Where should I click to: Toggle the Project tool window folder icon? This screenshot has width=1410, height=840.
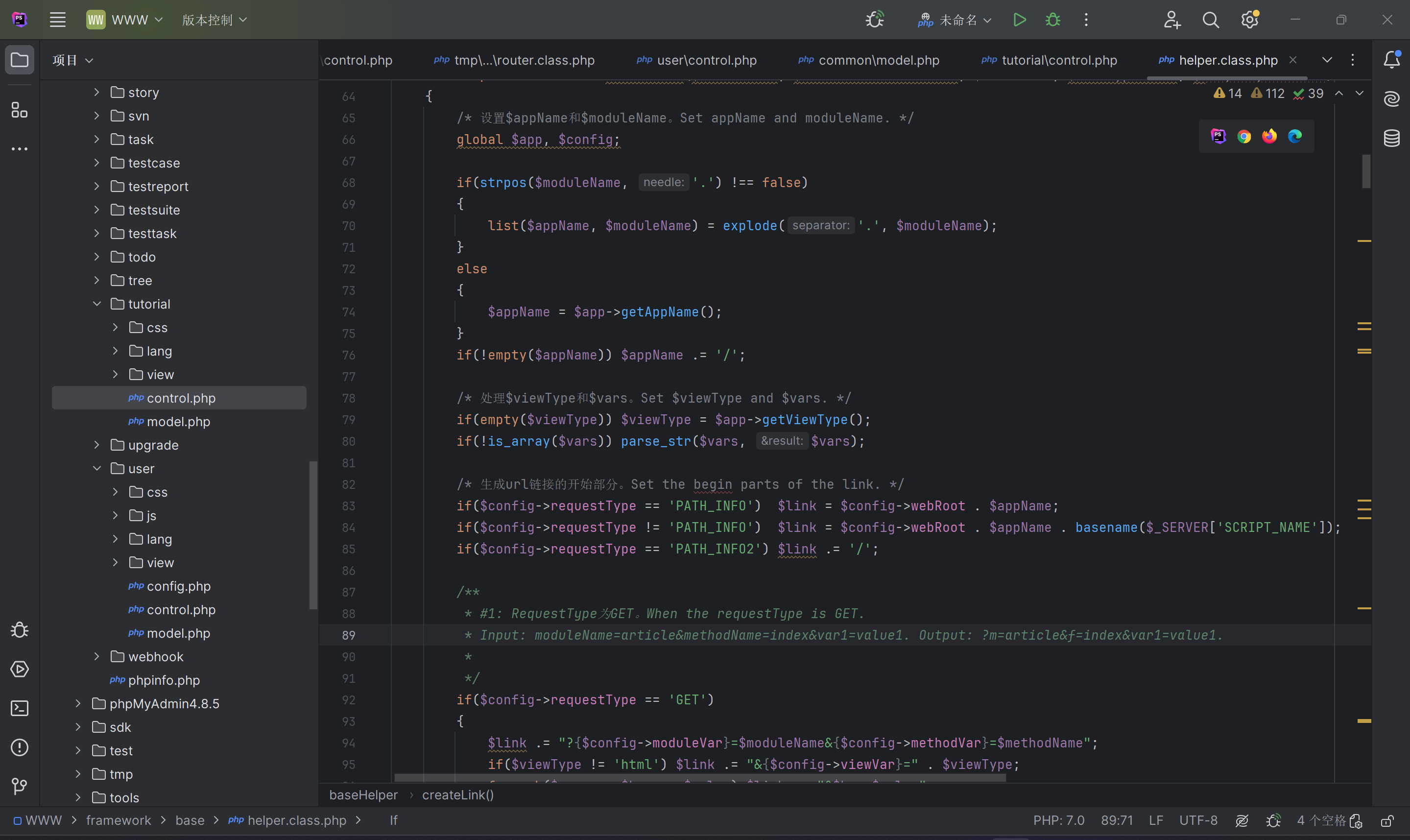coord(19,59)
